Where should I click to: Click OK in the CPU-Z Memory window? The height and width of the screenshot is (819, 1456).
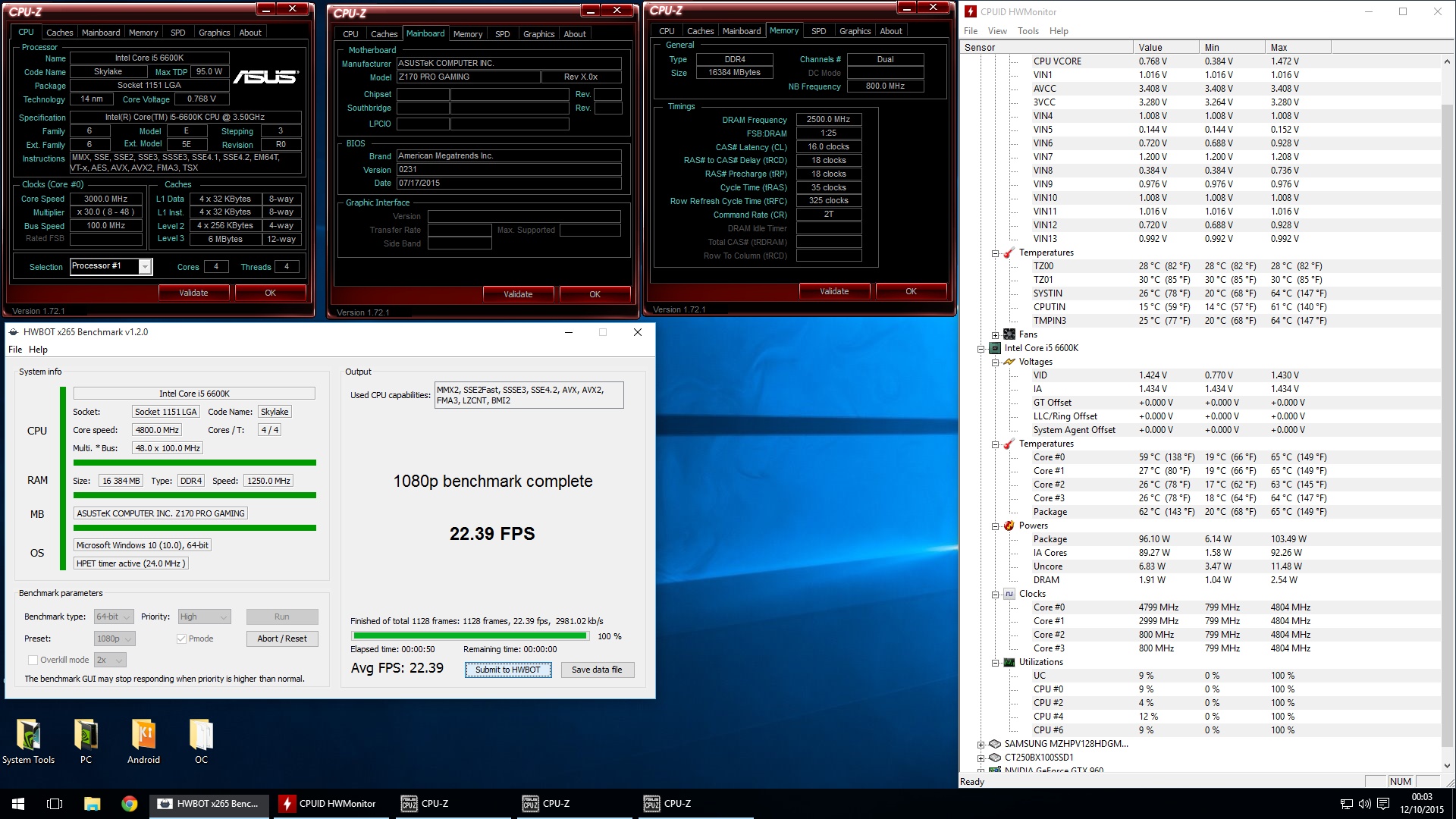pos(911,291)
